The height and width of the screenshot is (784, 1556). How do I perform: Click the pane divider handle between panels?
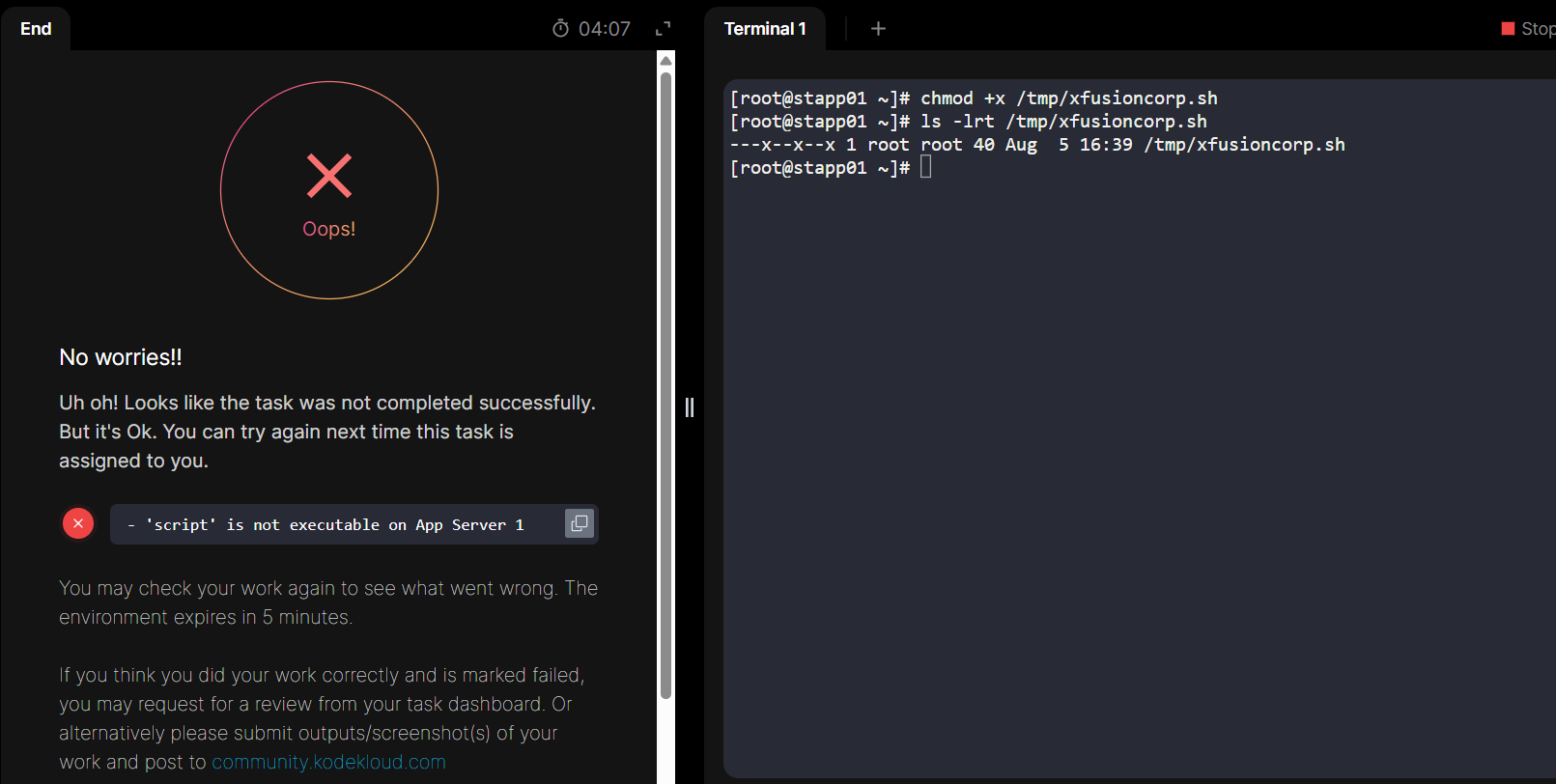(690, 407)
